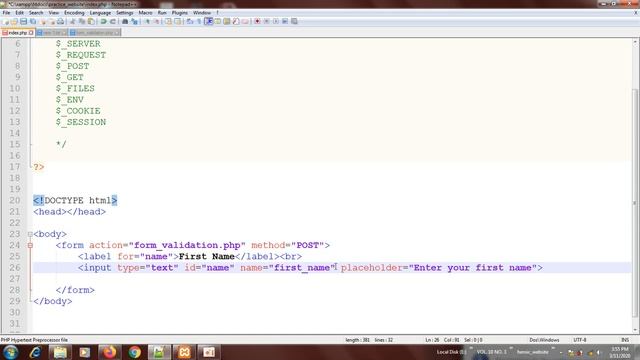Close the form_validation.php tab

pyautogui.click(x=117, y=32)
